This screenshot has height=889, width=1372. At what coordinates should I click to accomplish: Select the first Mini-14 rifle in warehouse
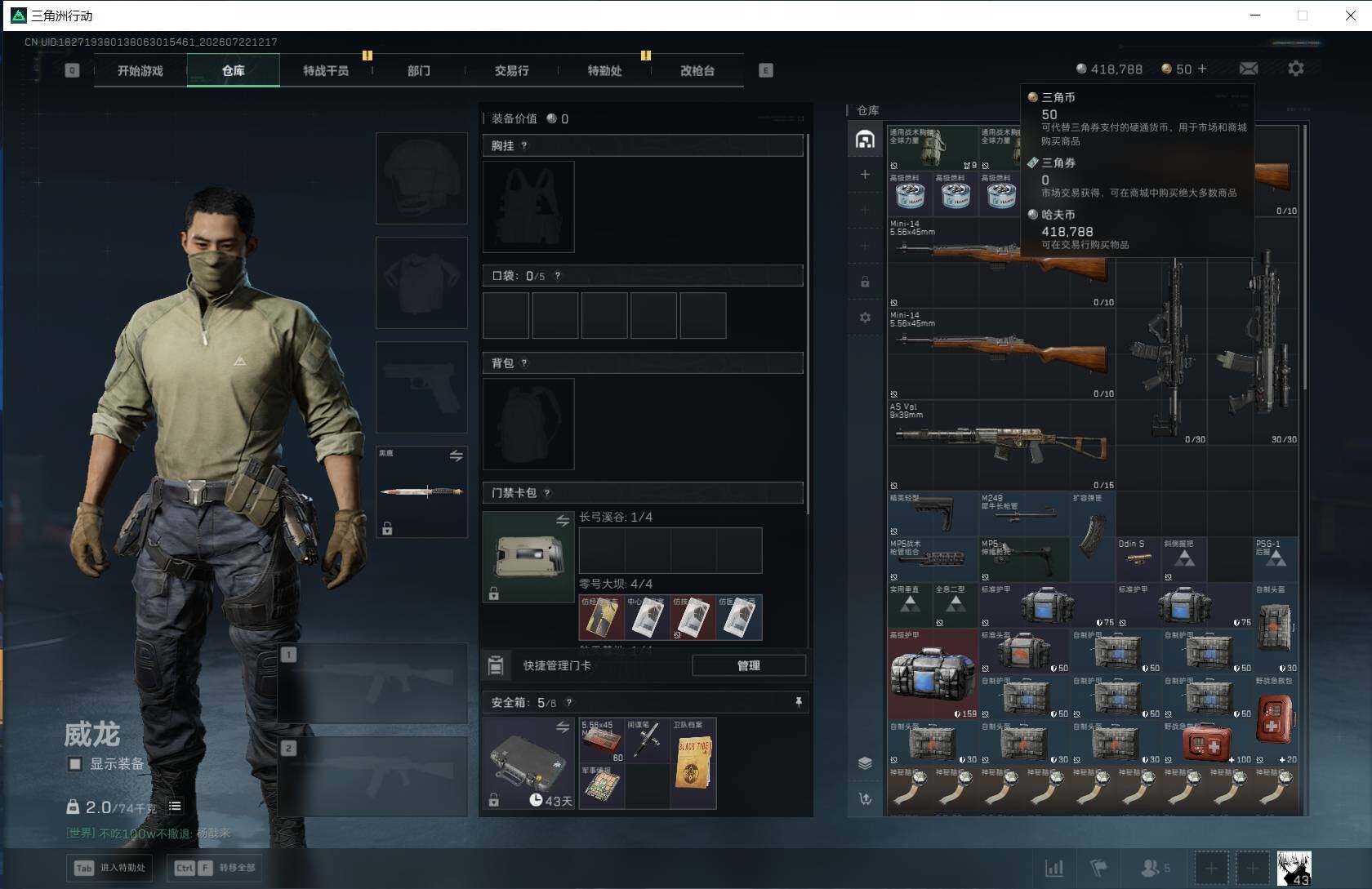(1001, 262)
